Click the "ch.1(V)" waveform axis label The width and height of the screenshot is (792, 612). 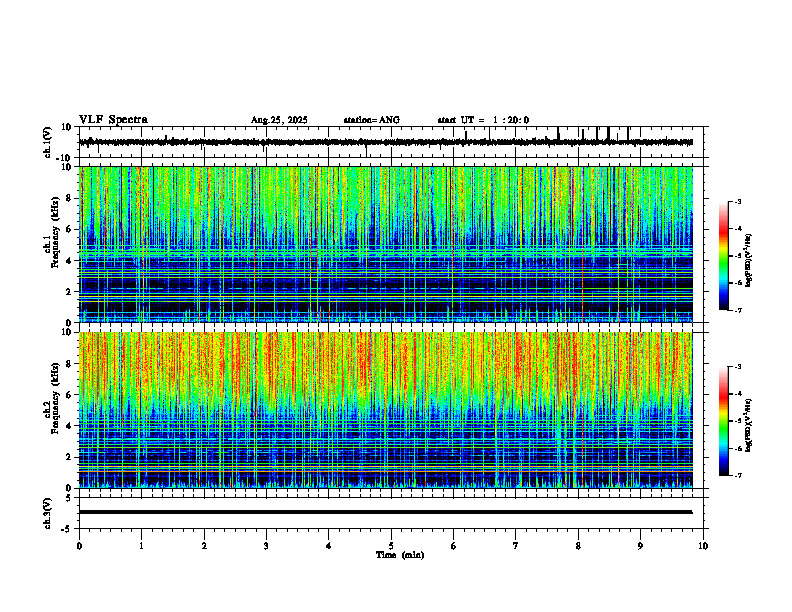(48, 142)
